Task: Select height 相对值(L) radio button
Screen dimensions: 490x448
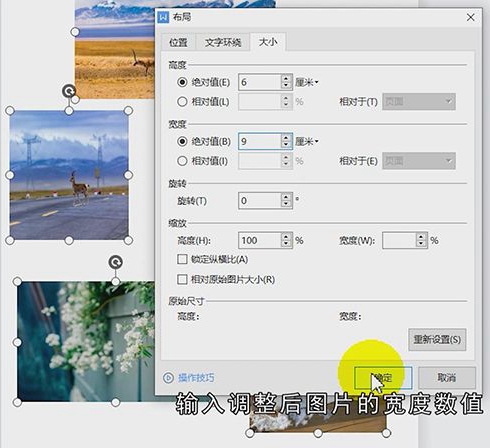Action: coord(182,102)
